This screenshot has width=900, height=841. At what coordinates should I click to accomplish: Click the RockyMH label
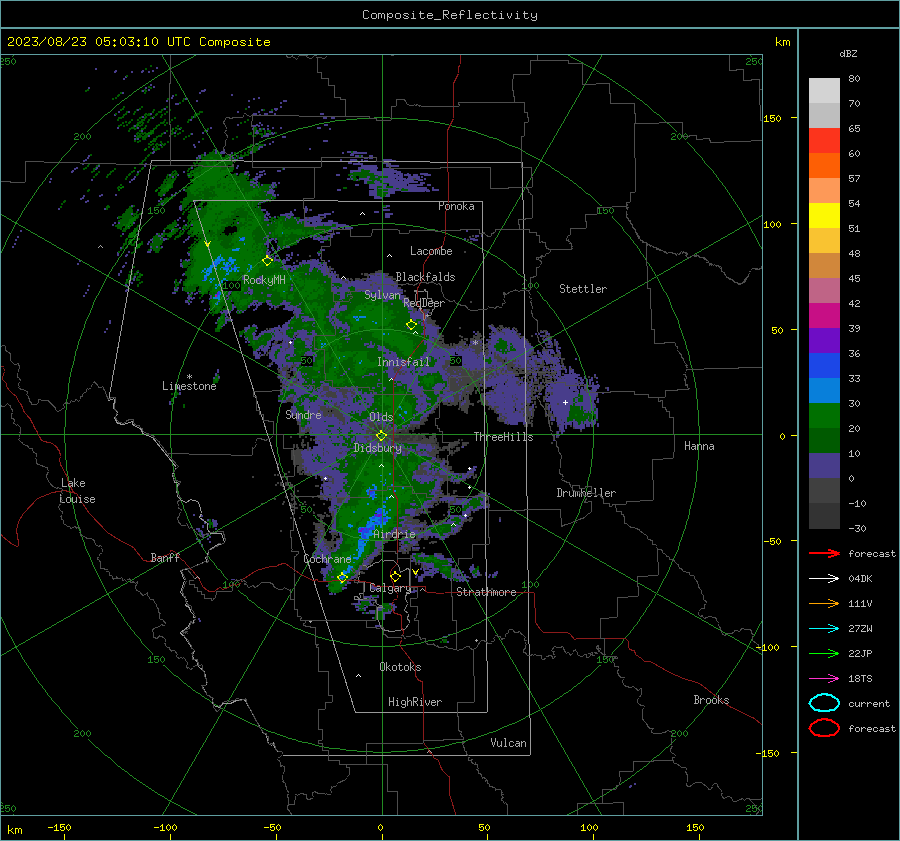pyautogui.click(x=264, y=280)
